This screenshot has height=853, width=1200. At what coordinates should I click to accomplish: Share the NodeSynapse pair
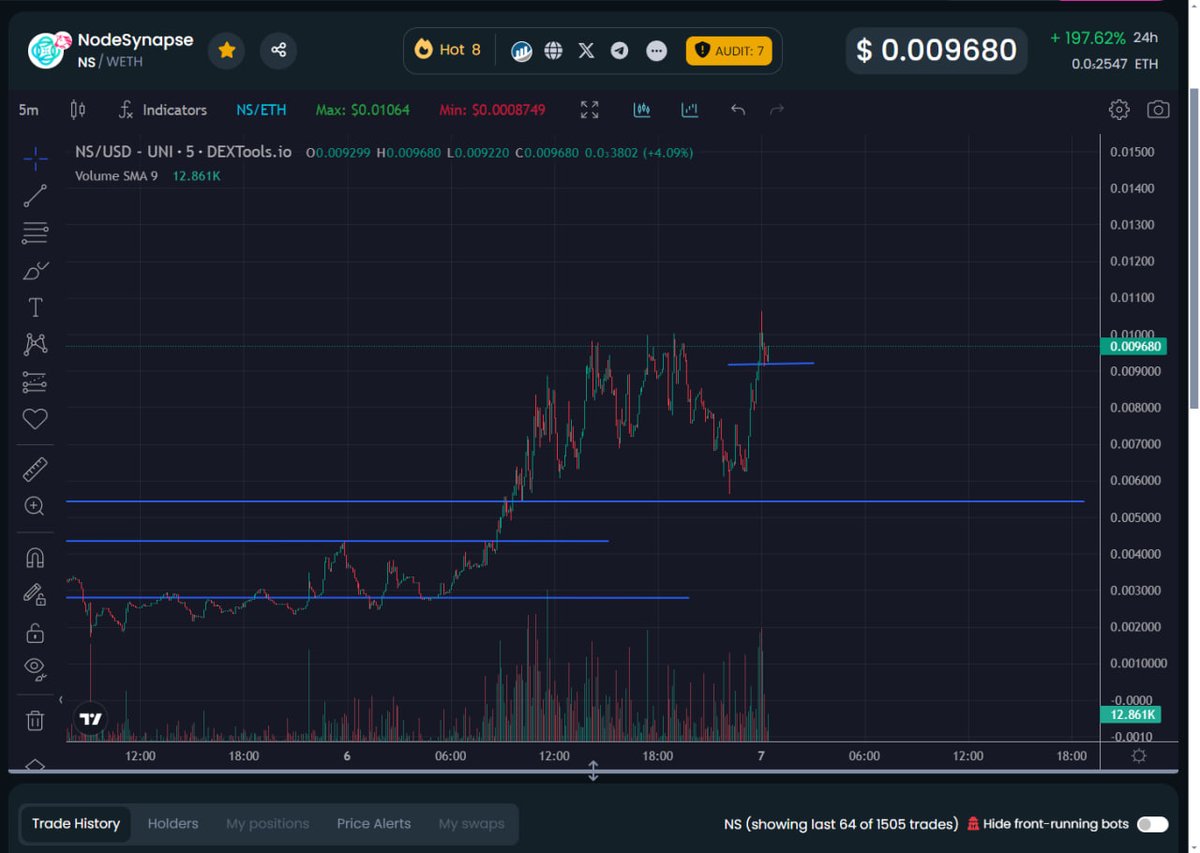[279, 50]
